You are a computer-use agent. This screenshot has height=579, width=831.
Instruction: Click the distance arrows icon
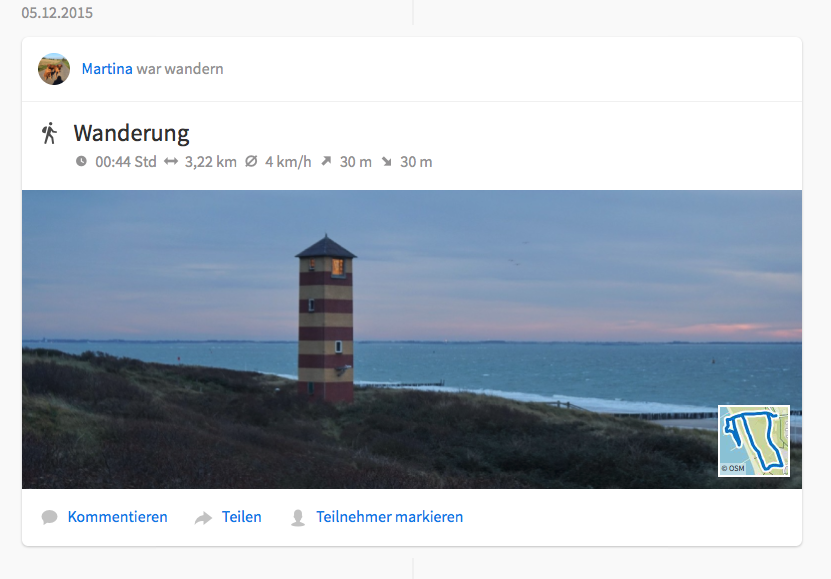tap(171, 162)
